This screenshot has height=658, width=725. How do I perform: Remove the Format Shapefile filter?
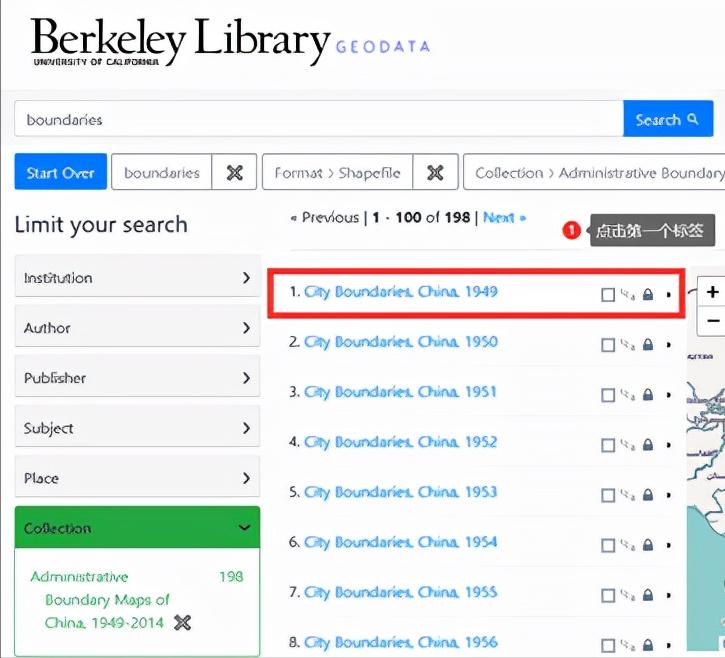[435, 173]
